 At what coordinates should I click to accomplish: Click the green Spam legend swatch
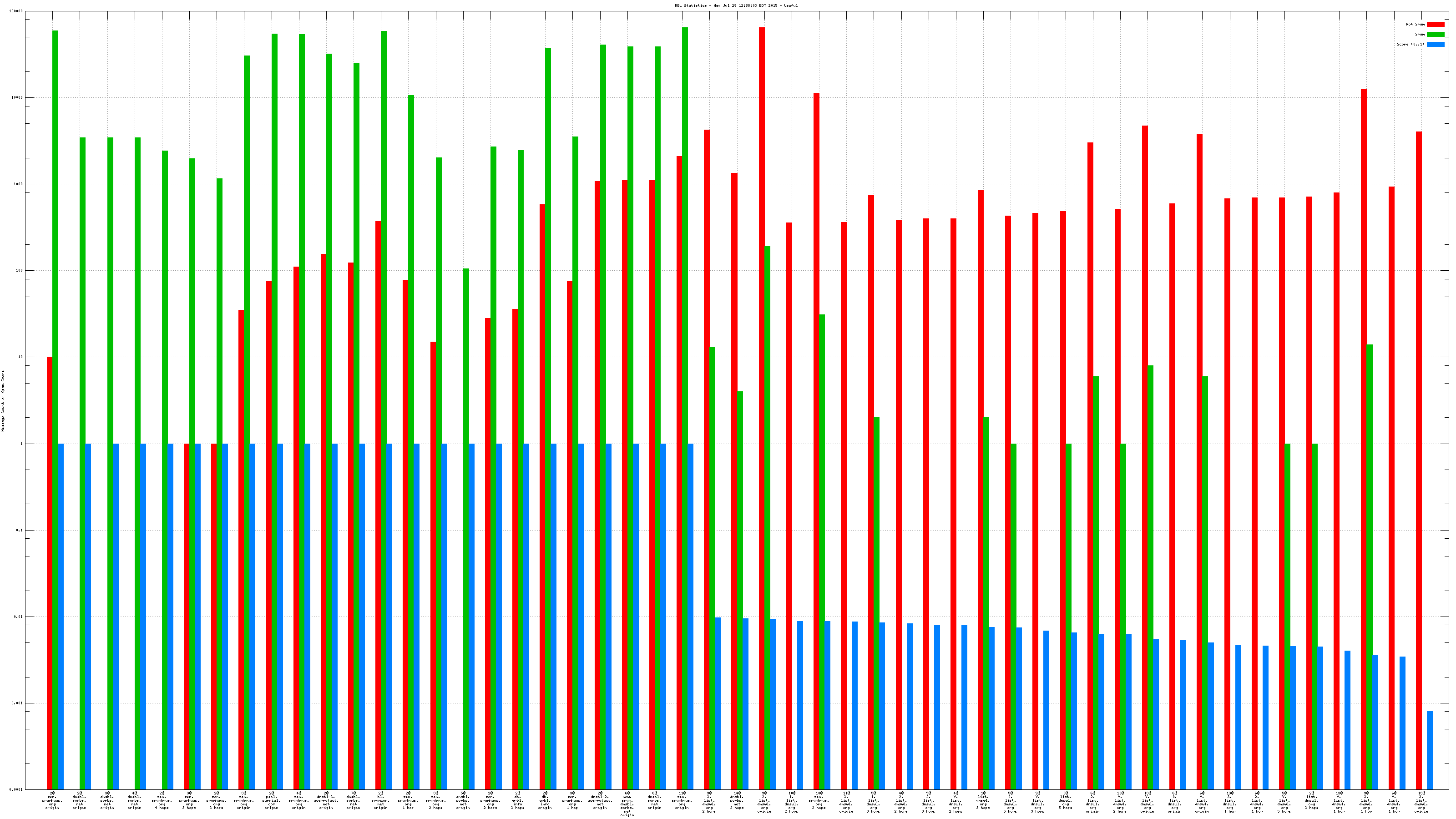tap(1435, 35)
